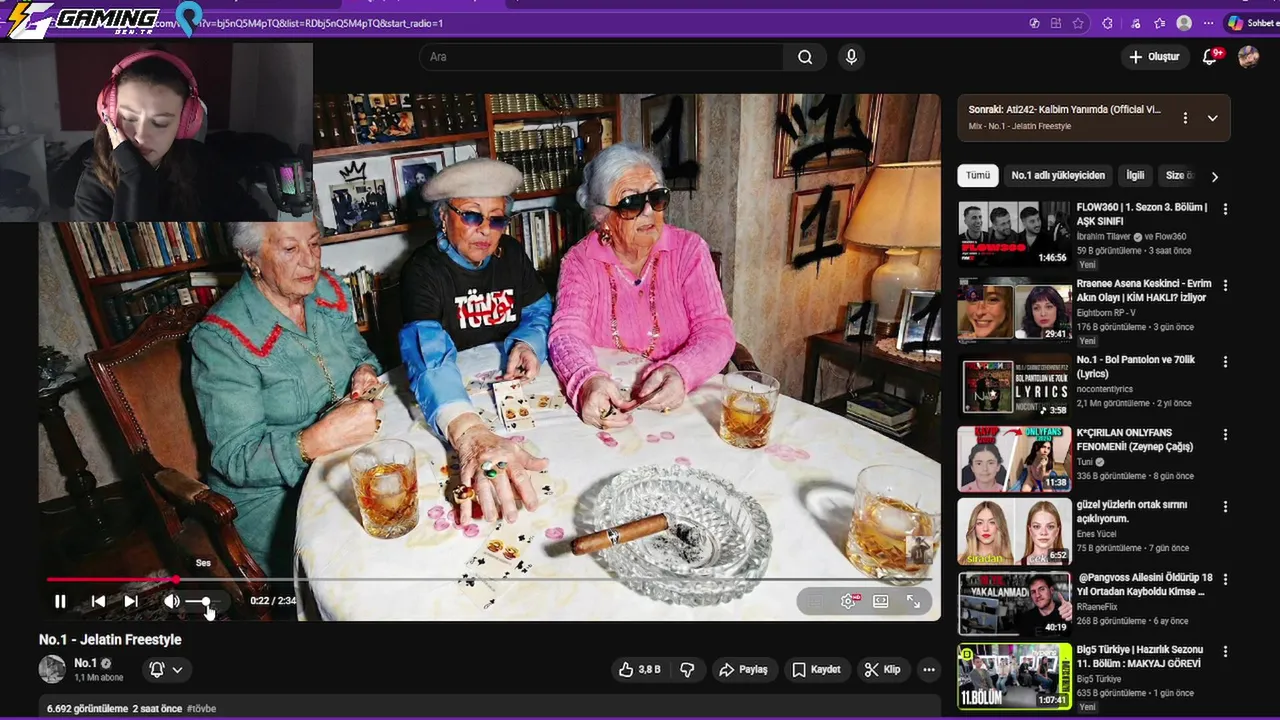This screenshot has width=1280, height=720.
Task: Open the browser media control music icon
Action: [x=1136, y=23]
